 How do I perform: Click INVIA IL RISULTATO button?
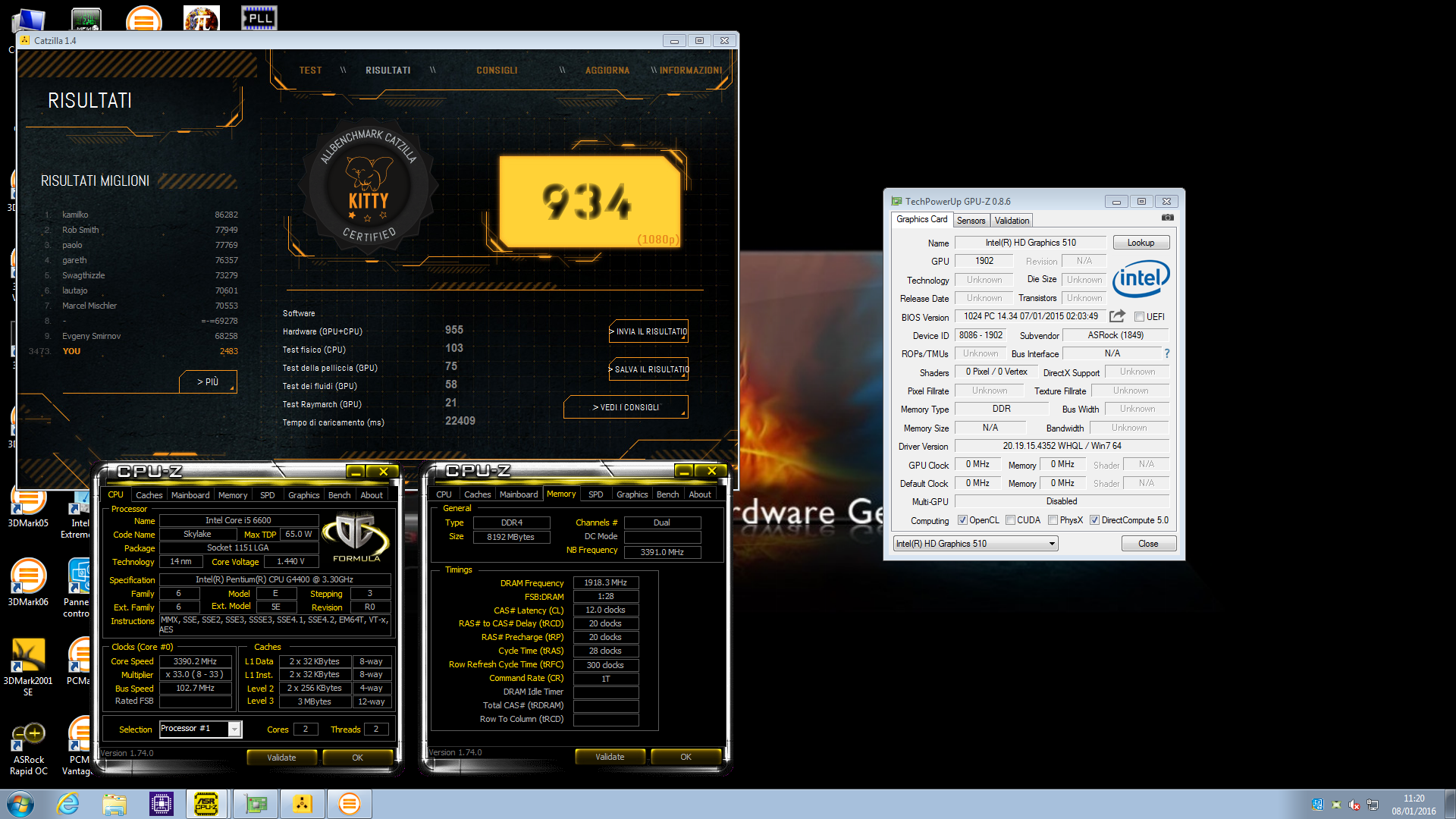pos(649,331)
